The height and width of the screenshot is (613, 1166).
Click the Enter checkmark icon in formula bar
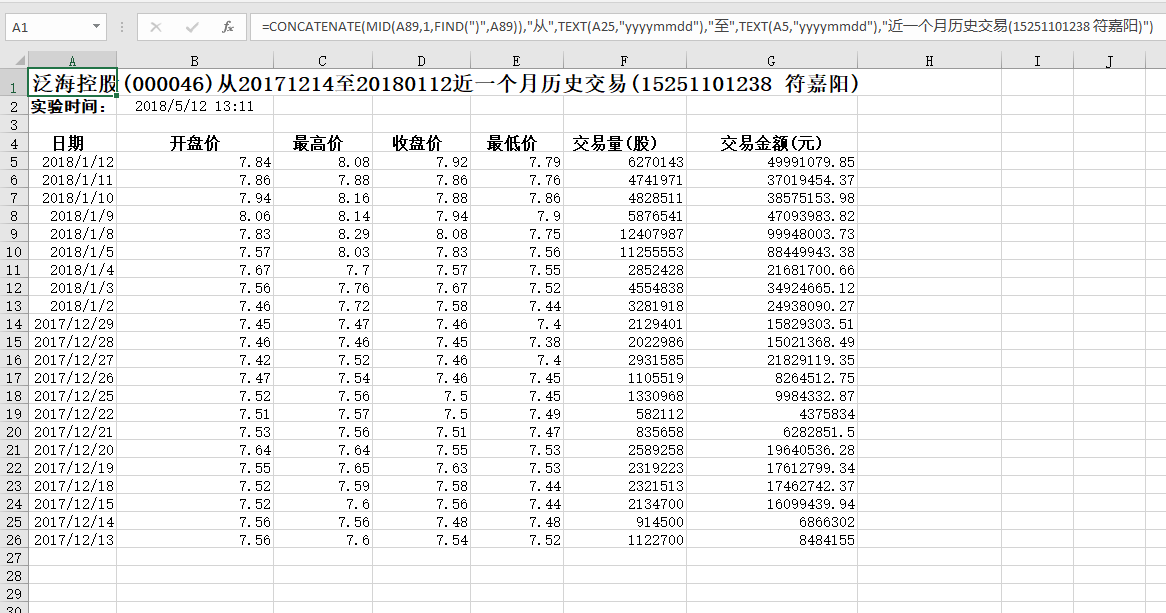(192, 27)
